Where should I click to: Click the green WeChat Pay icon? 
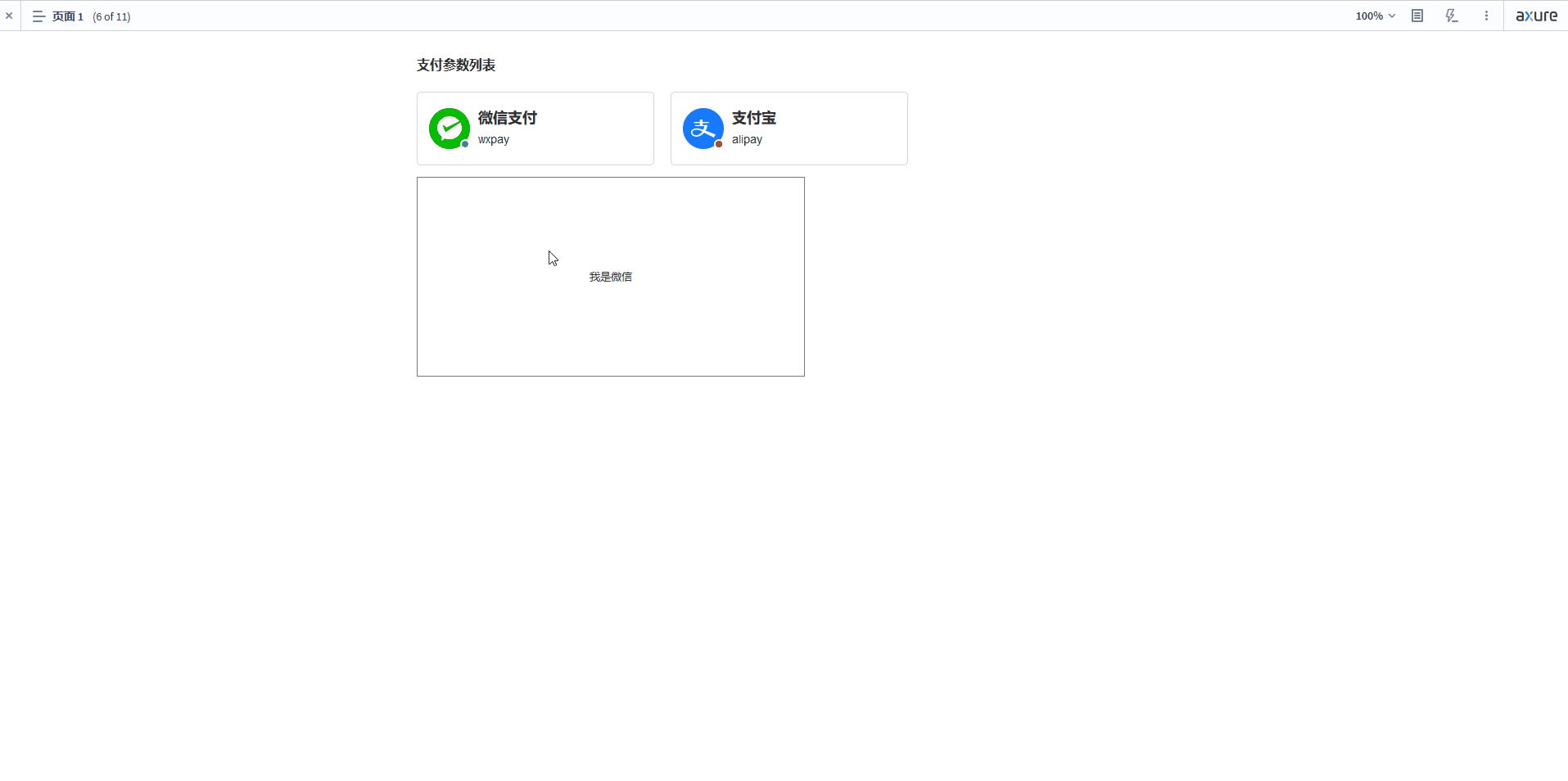pos(450,129)
